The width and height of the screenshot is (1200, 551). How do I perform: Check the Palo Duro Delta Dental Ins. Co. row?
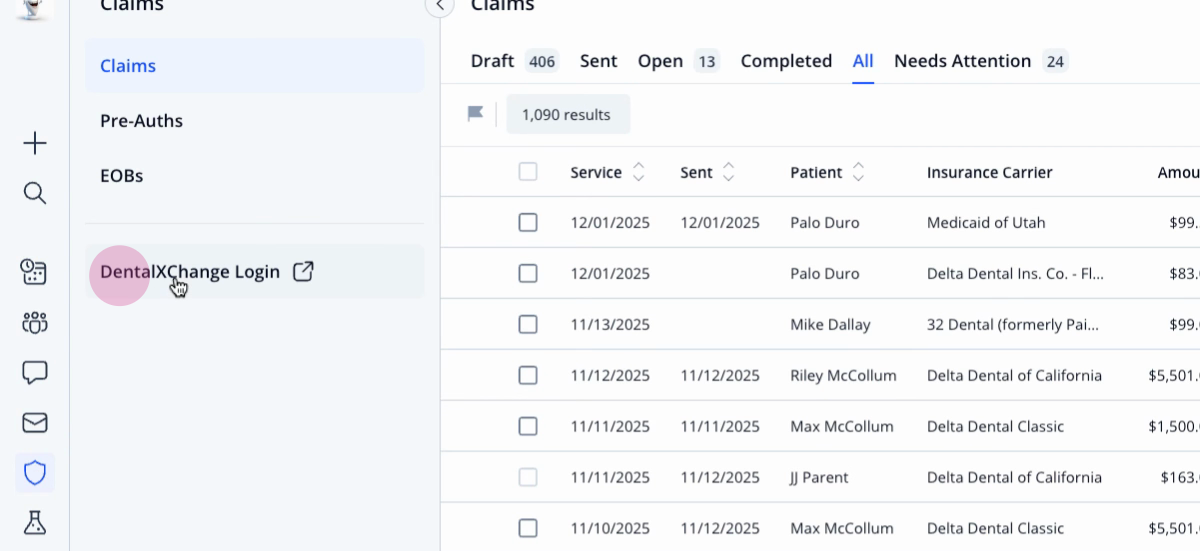[x=528, y=274]
